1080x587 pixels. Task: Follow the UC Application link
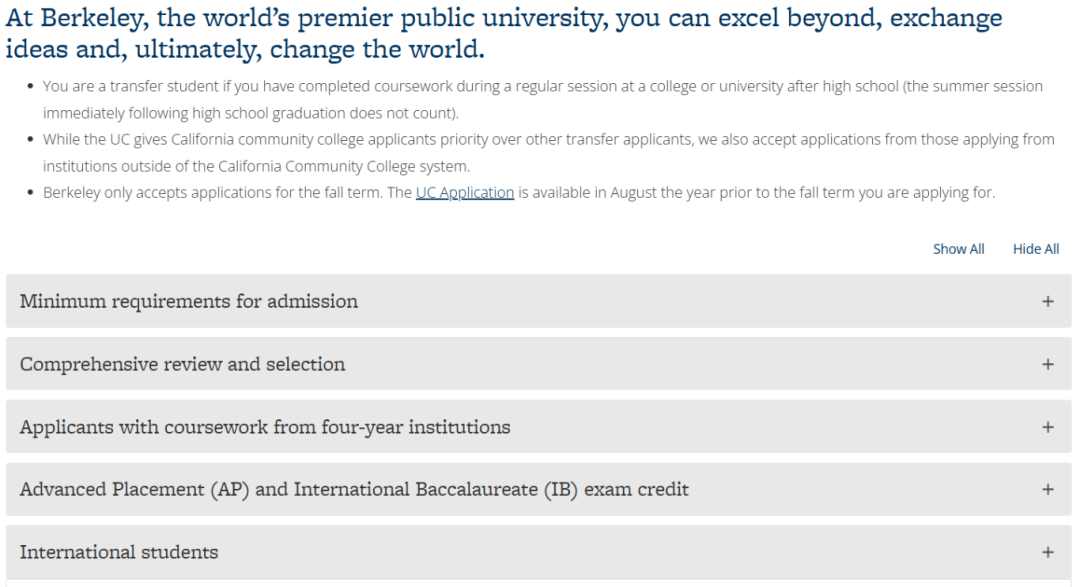click(x=464, y=193)
